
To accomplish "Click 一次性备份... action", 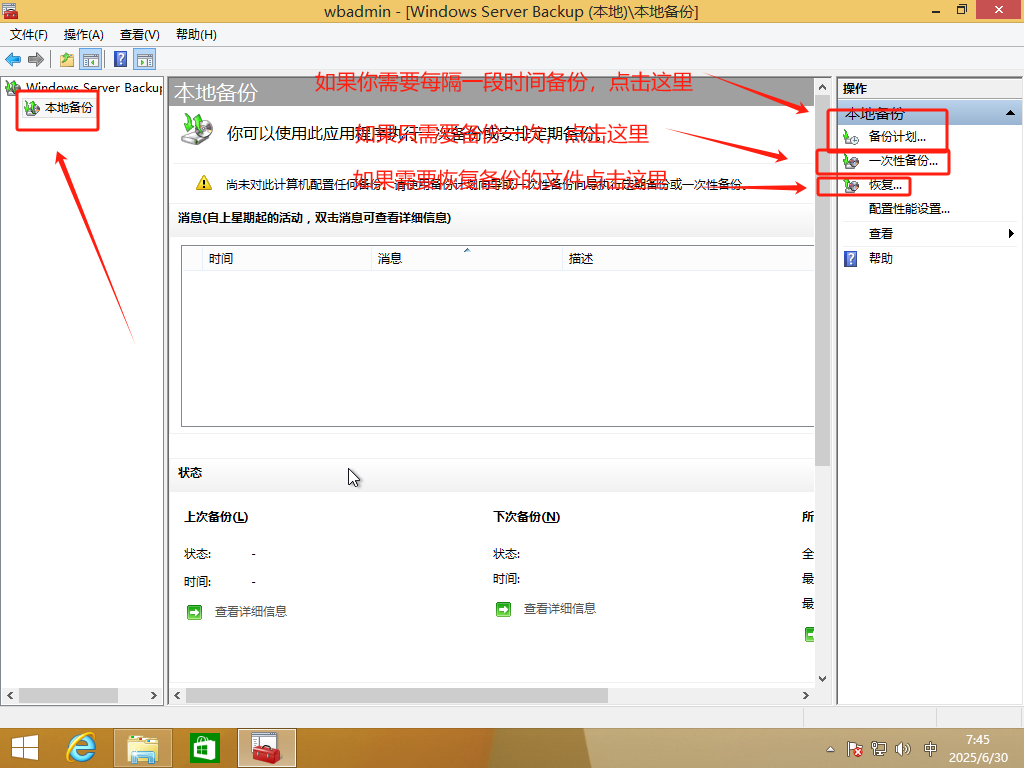I will 903,161.
